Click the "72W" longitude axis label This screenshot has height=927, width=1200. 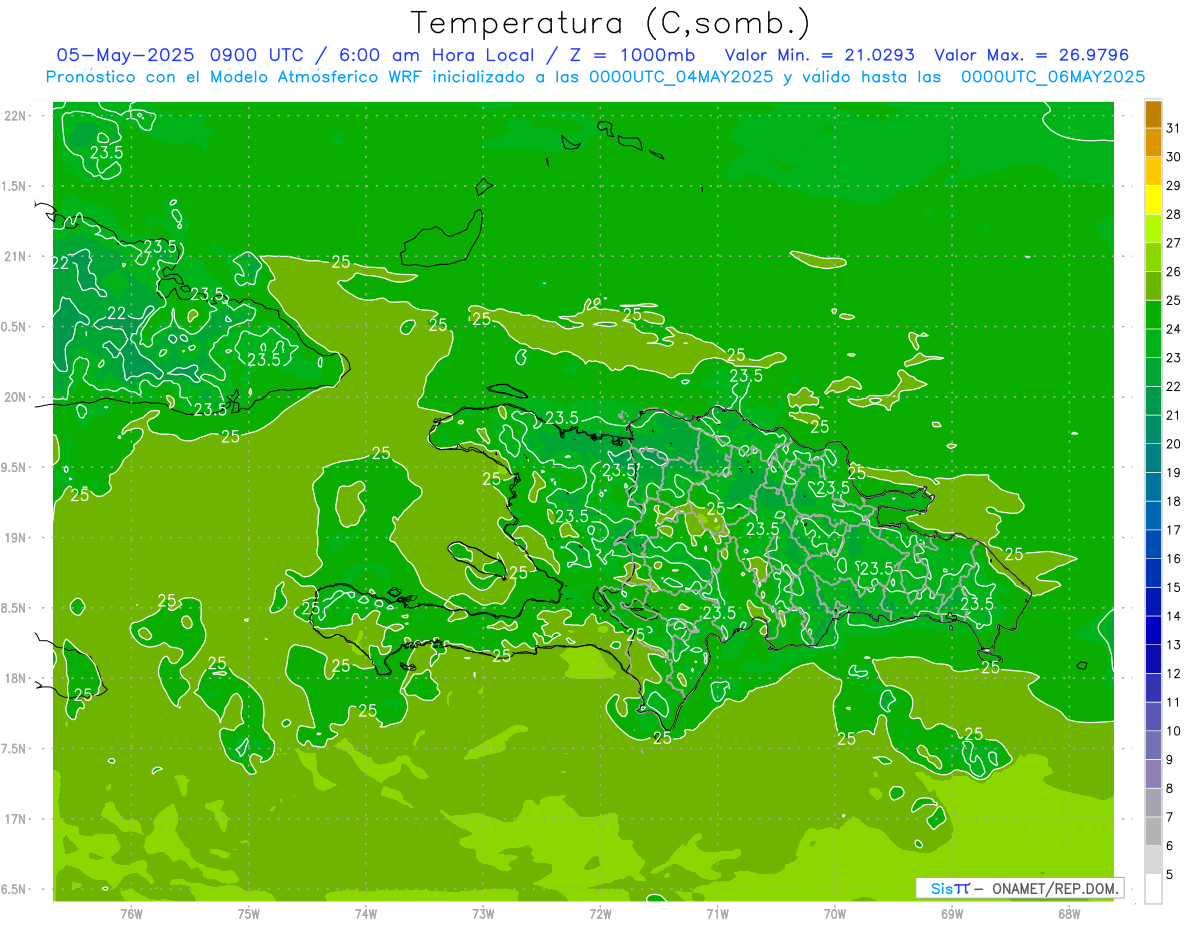[x=600, y=914]
